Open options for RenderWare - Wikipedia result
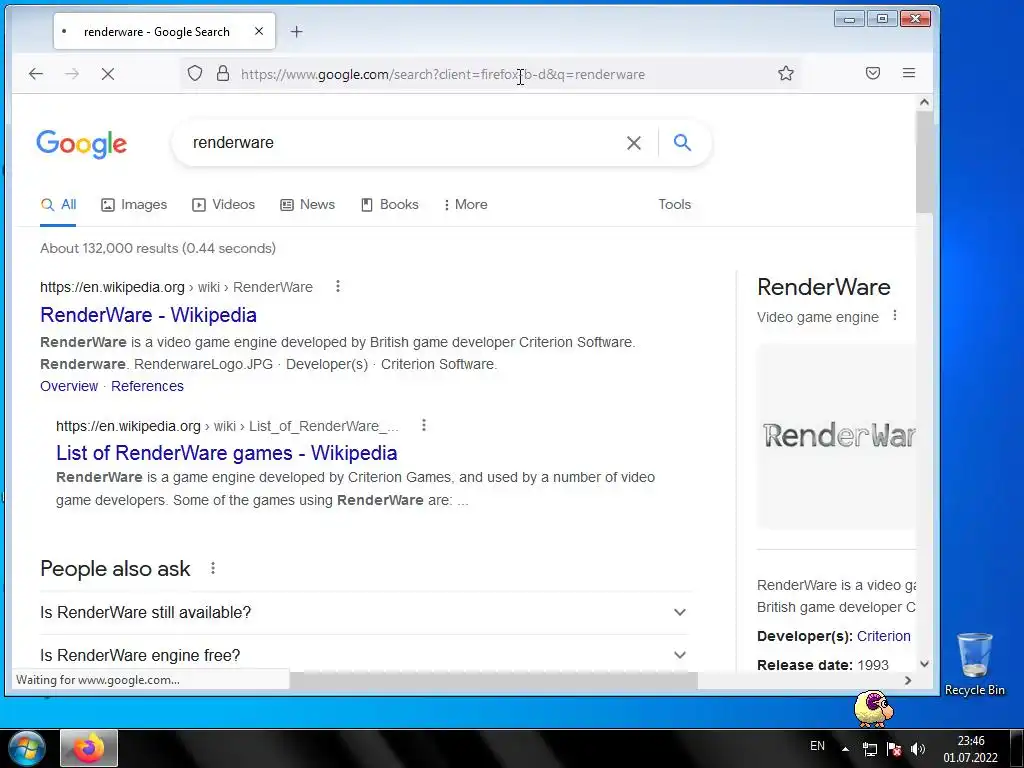Screen dimensions: 1024x768 point(338,286)
